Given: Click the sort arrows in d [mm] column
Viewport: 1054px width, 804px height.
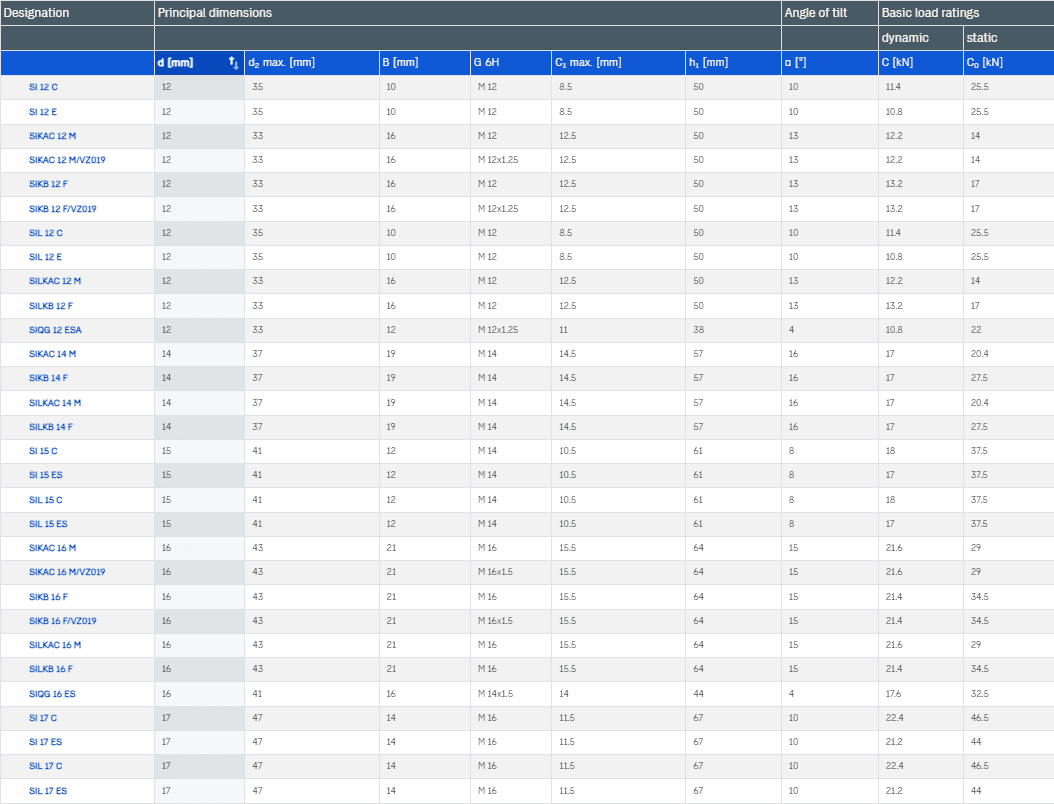Looking at the screenshot, I should (233, 63).
